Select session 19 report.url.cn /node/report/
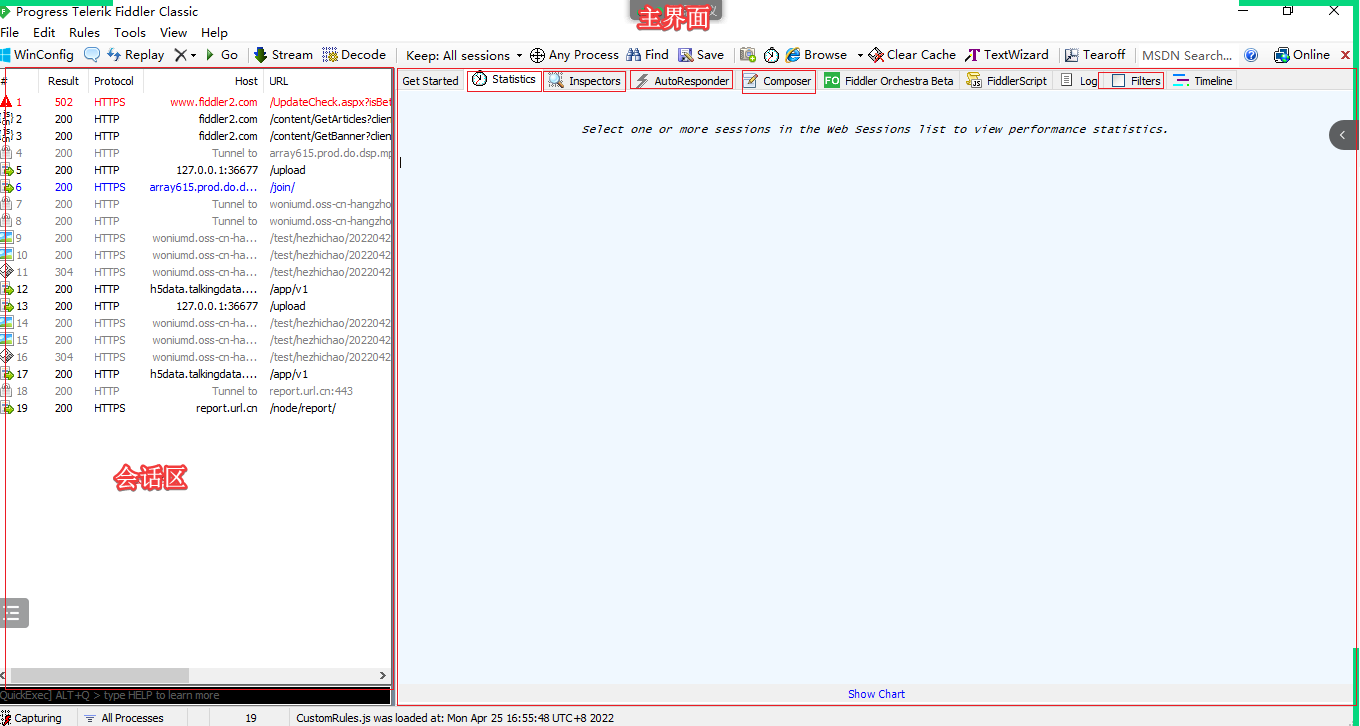Image resolution: width=1360 pixels, height=726 pixels. click(196, 408)
